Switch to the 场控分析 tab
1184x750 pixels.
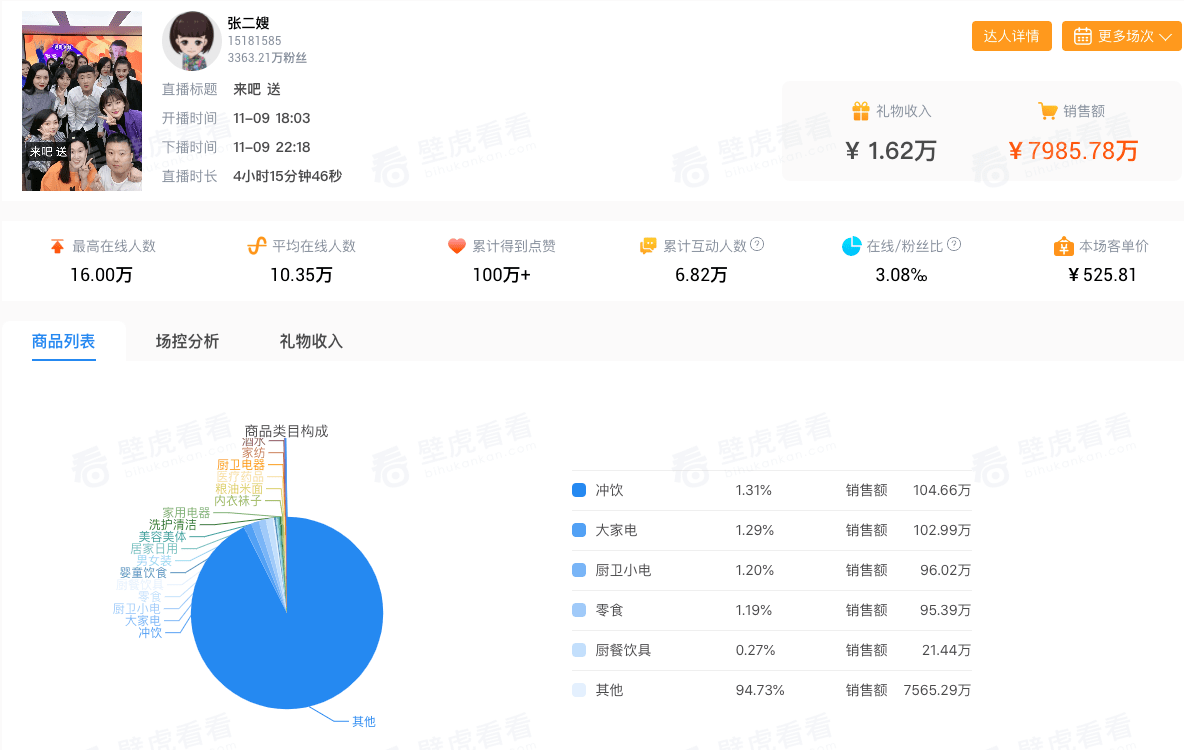(187, 341)
